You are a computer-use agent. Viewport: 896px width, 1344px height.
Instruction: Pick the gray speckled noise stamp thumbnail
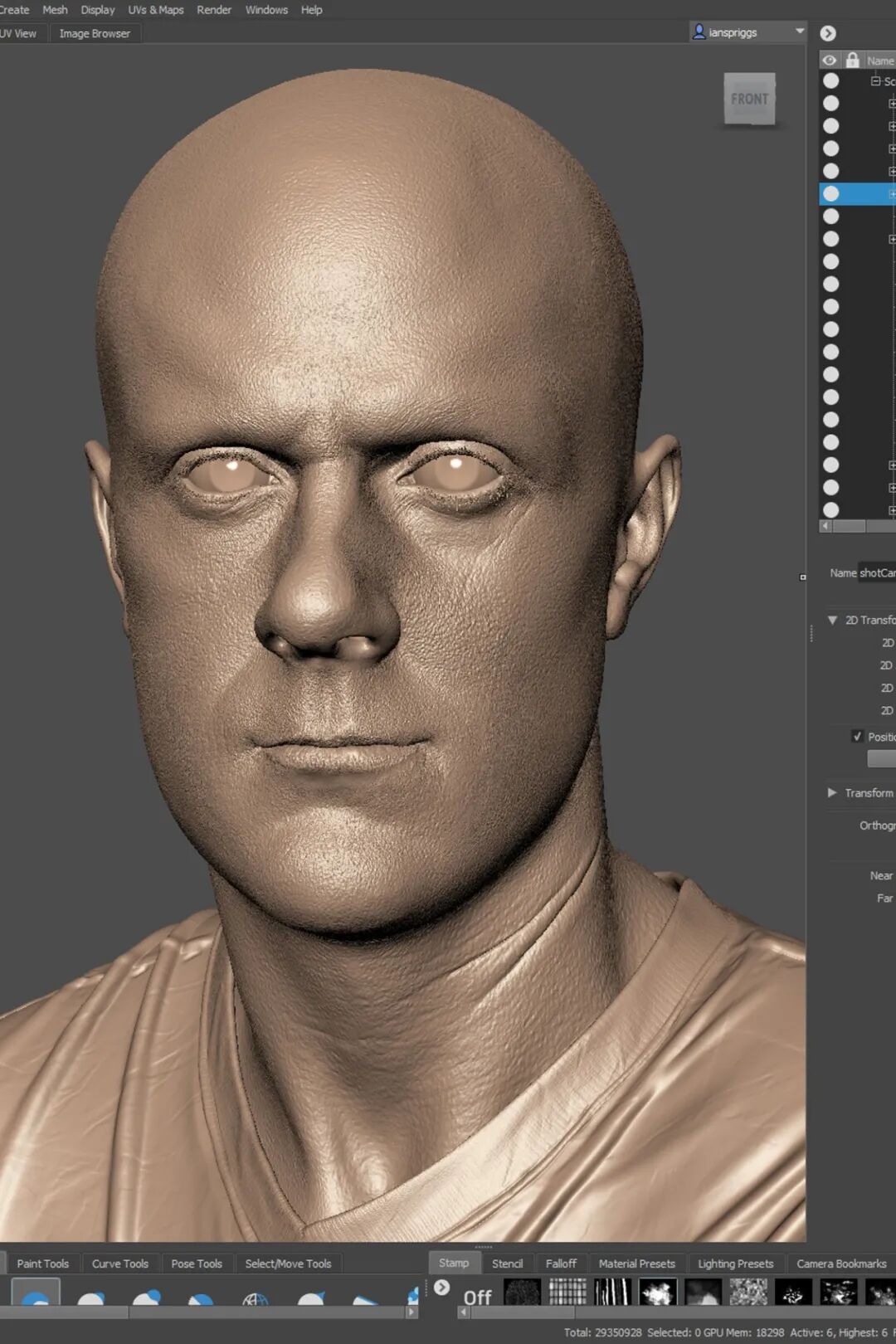(747, 1293)
